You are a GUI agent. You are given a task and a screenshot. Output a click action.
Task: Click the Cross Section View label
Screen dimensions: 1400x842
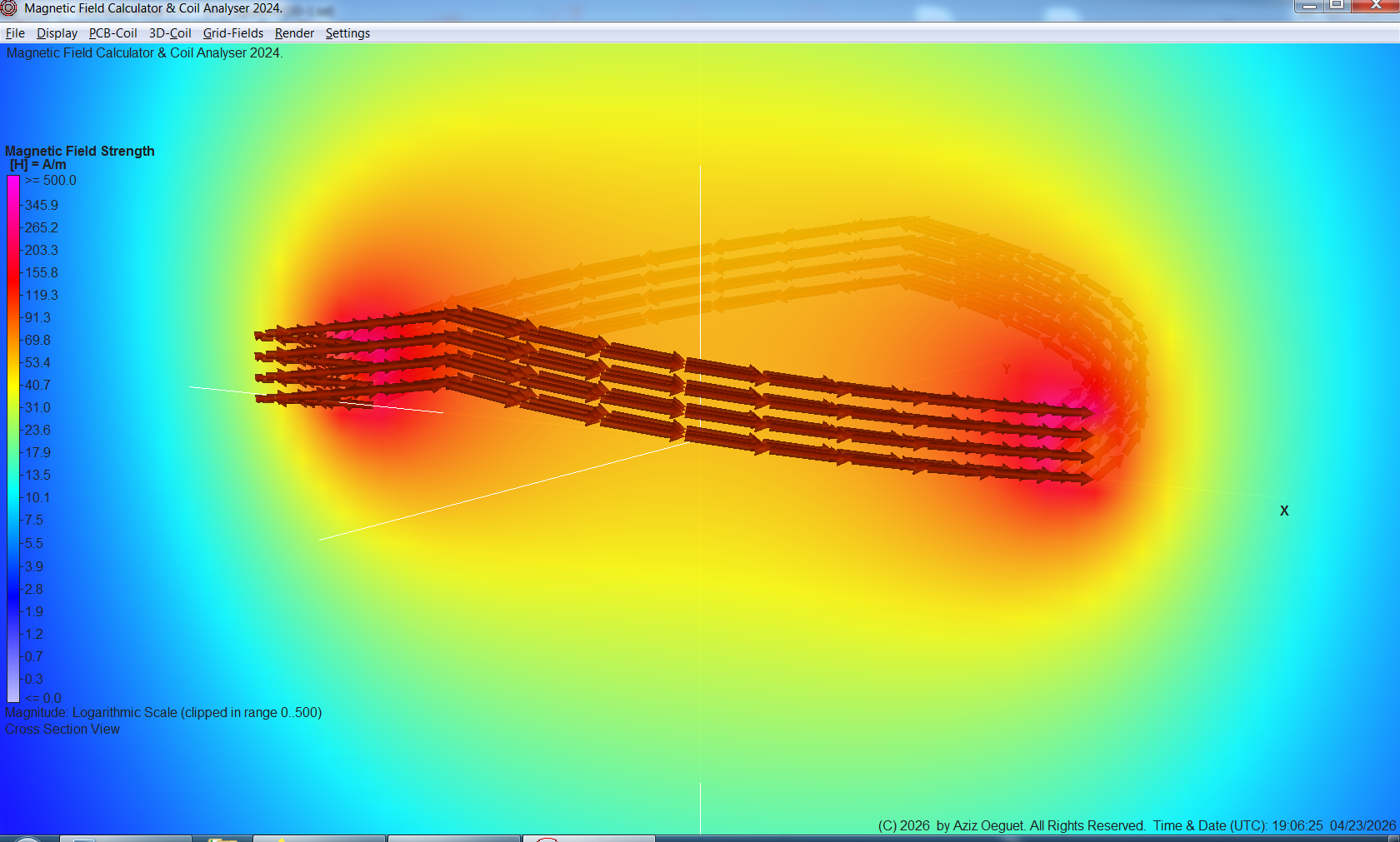62,729
